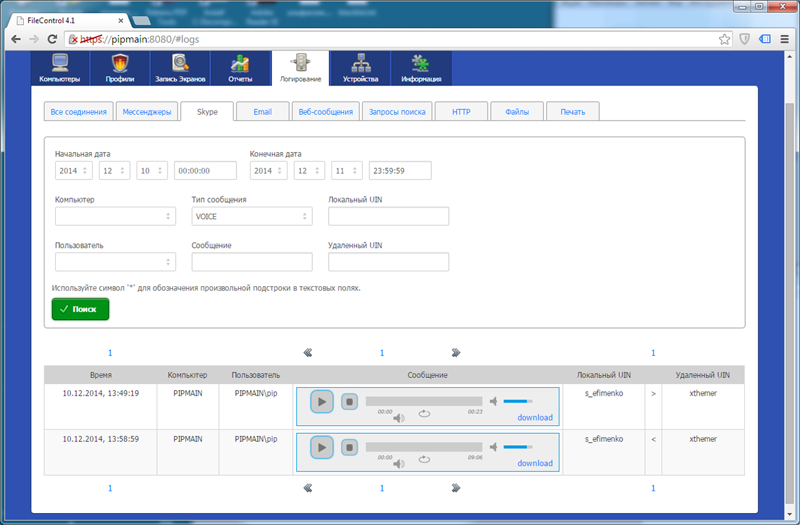Toggle the loop icon on the first recording
Viewport: 800px width, 525px height.
[424, 412]
